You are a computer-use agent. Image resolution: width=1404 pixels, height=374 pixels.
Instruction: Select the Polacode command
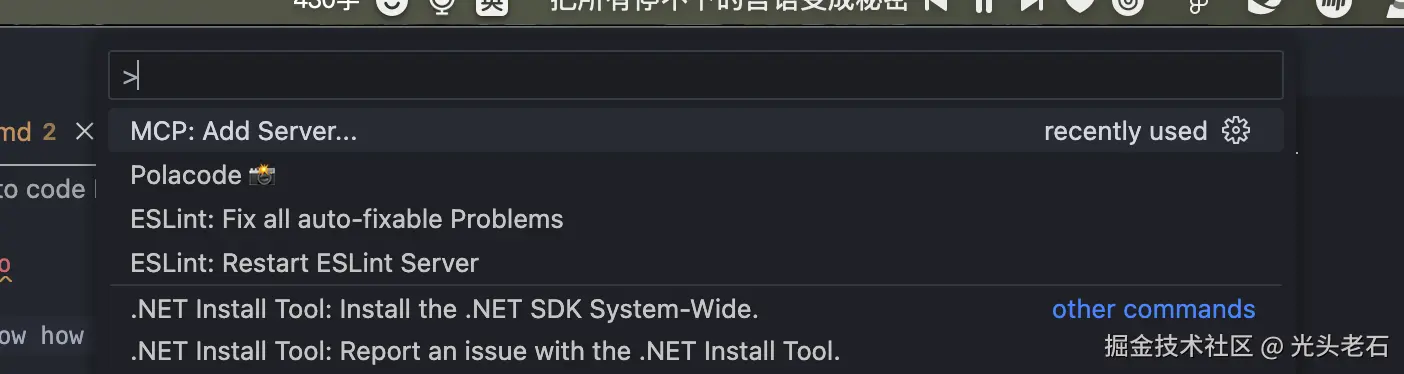point(696,175)
